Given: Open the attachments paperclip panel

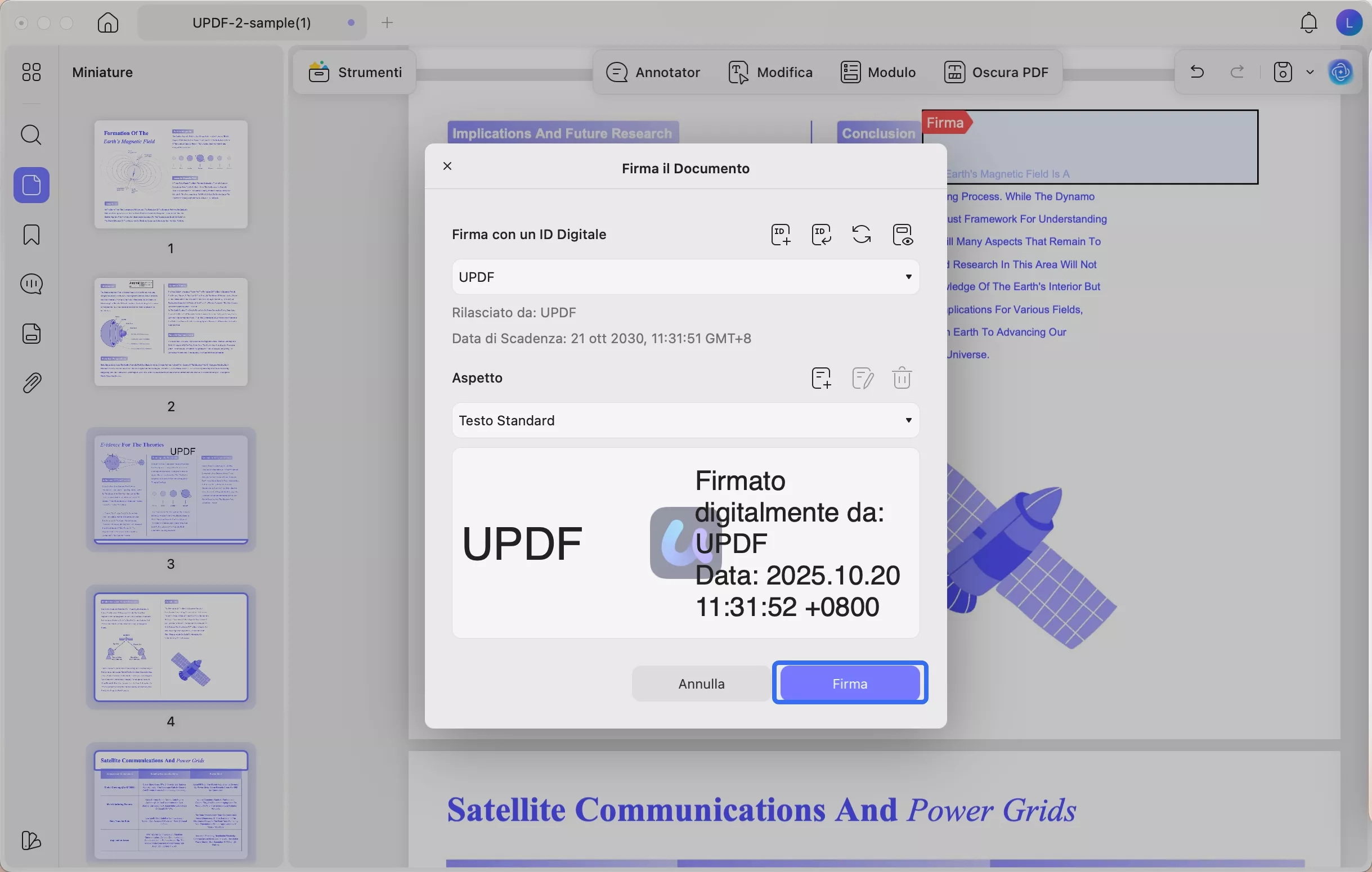Looking at the screenshot, I should coord(32,383).
